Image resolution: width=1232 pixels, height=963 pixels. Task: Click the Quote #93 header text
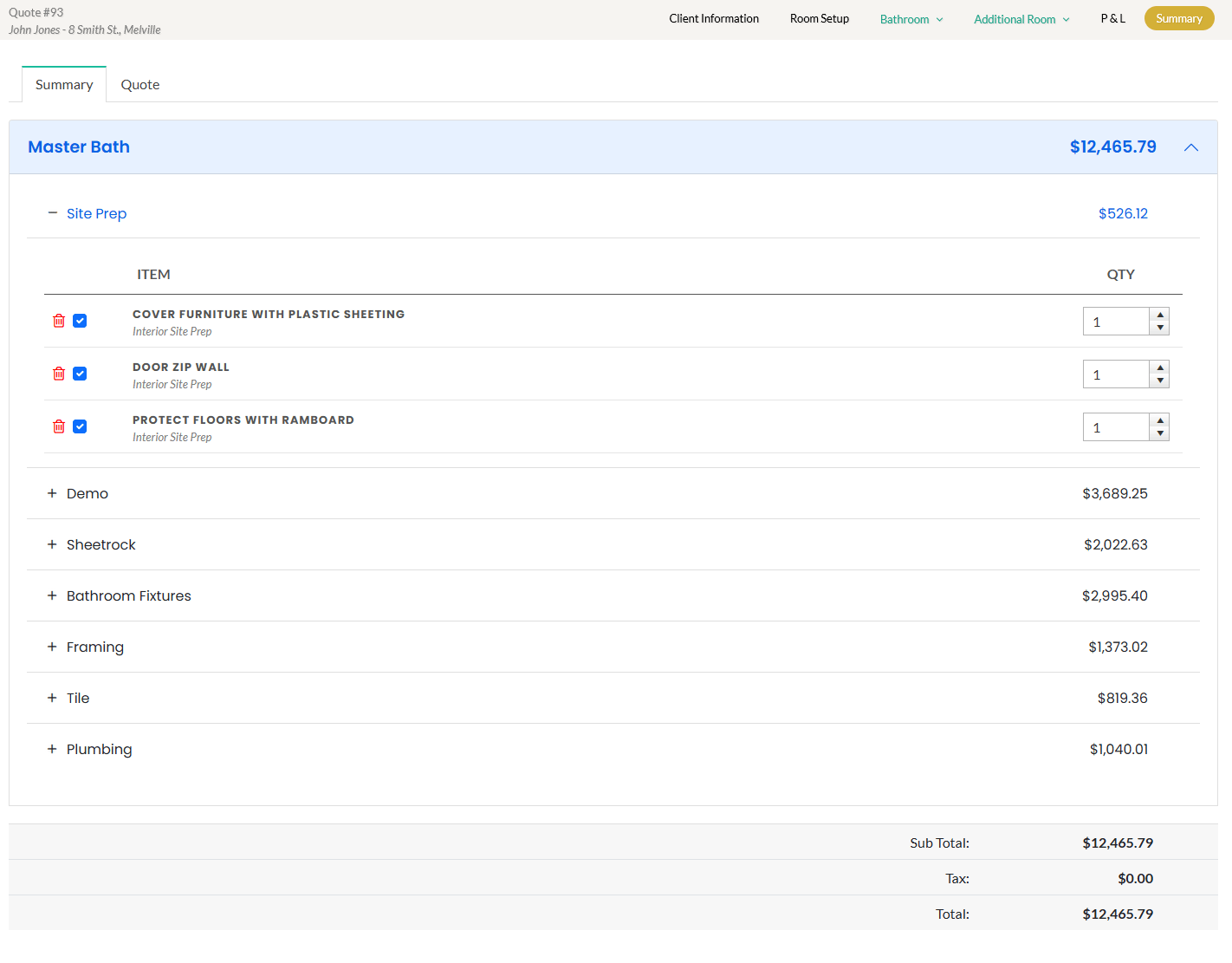(x=36, y=12)
